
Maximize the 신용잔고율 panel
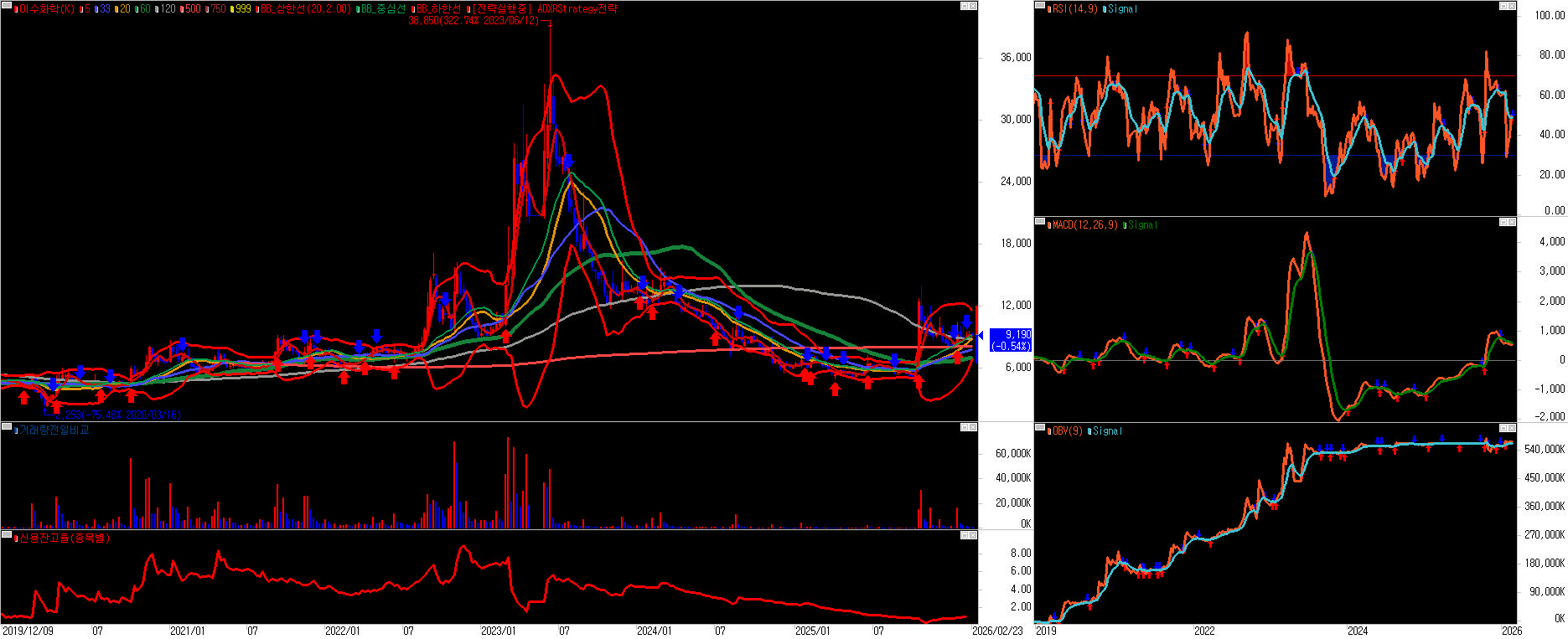tap(965, 534)
